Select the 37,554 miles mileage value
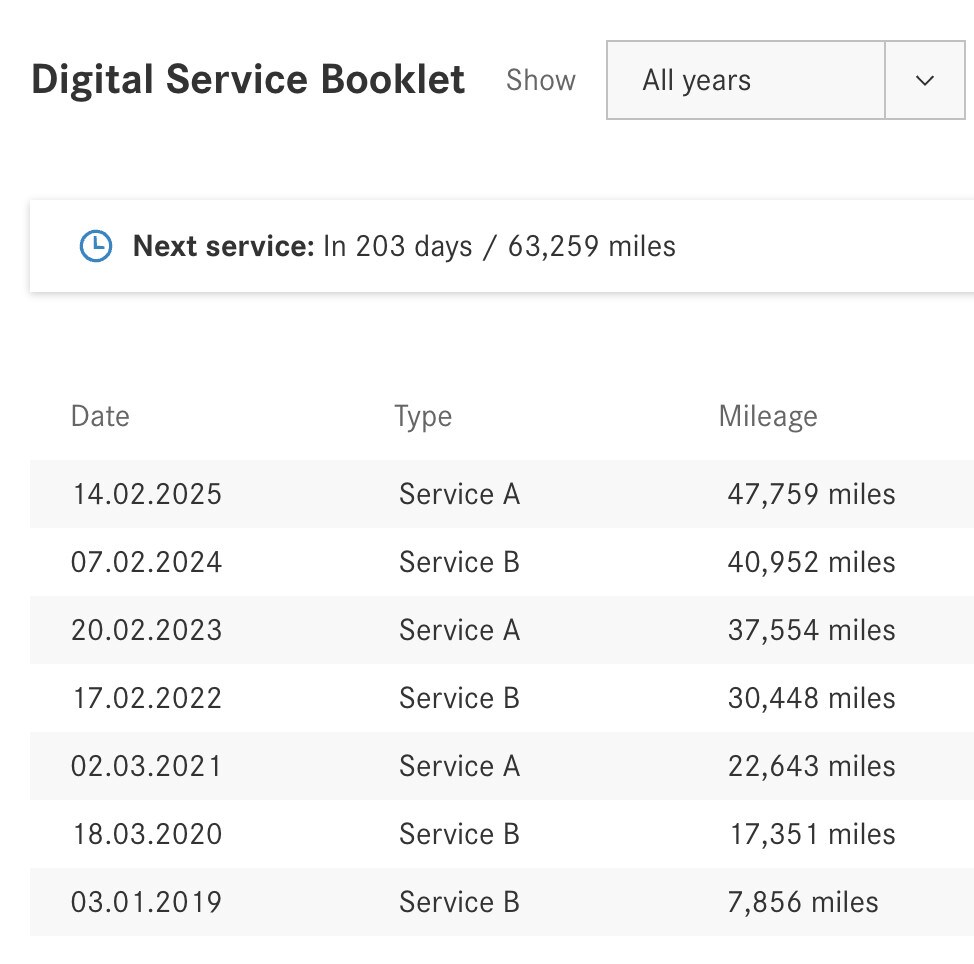The image size is (974, 964). pyautogui.click(x=811, y=630)
